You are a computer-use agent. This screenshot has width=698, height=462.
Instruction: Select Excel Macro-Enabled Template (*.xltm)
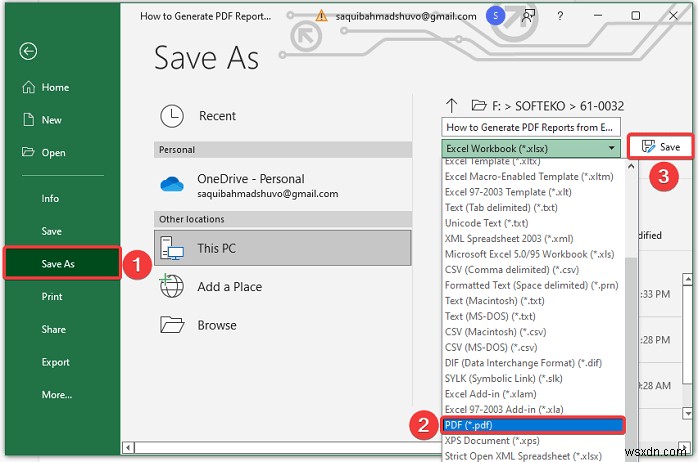click(x=529, y=177)
